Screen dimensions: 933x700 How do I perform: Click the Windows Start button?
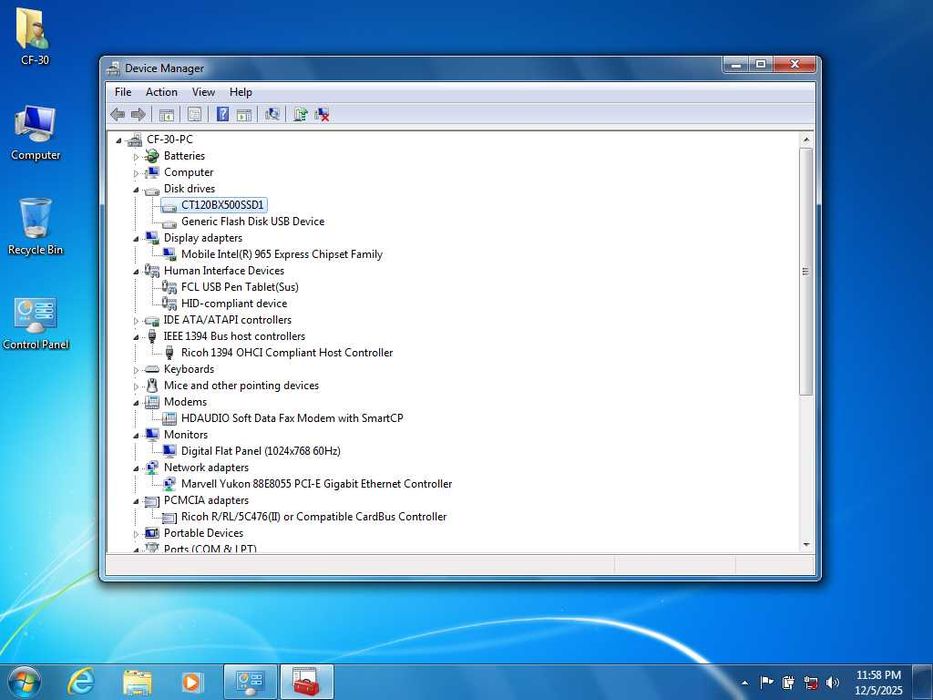(x=22, y=682)
